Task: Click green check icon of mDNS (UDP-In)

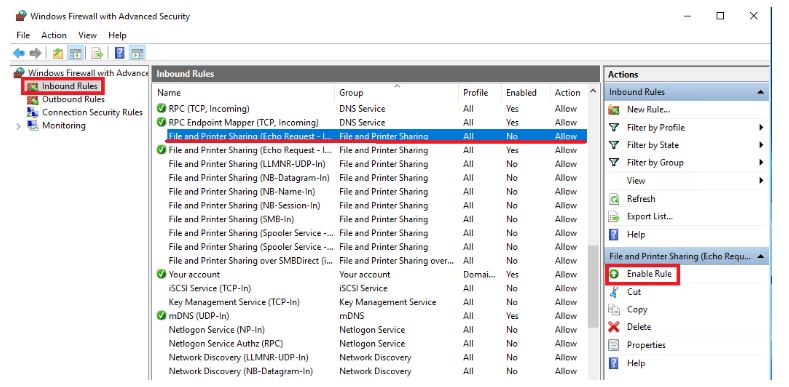Action: click(162, 316)
